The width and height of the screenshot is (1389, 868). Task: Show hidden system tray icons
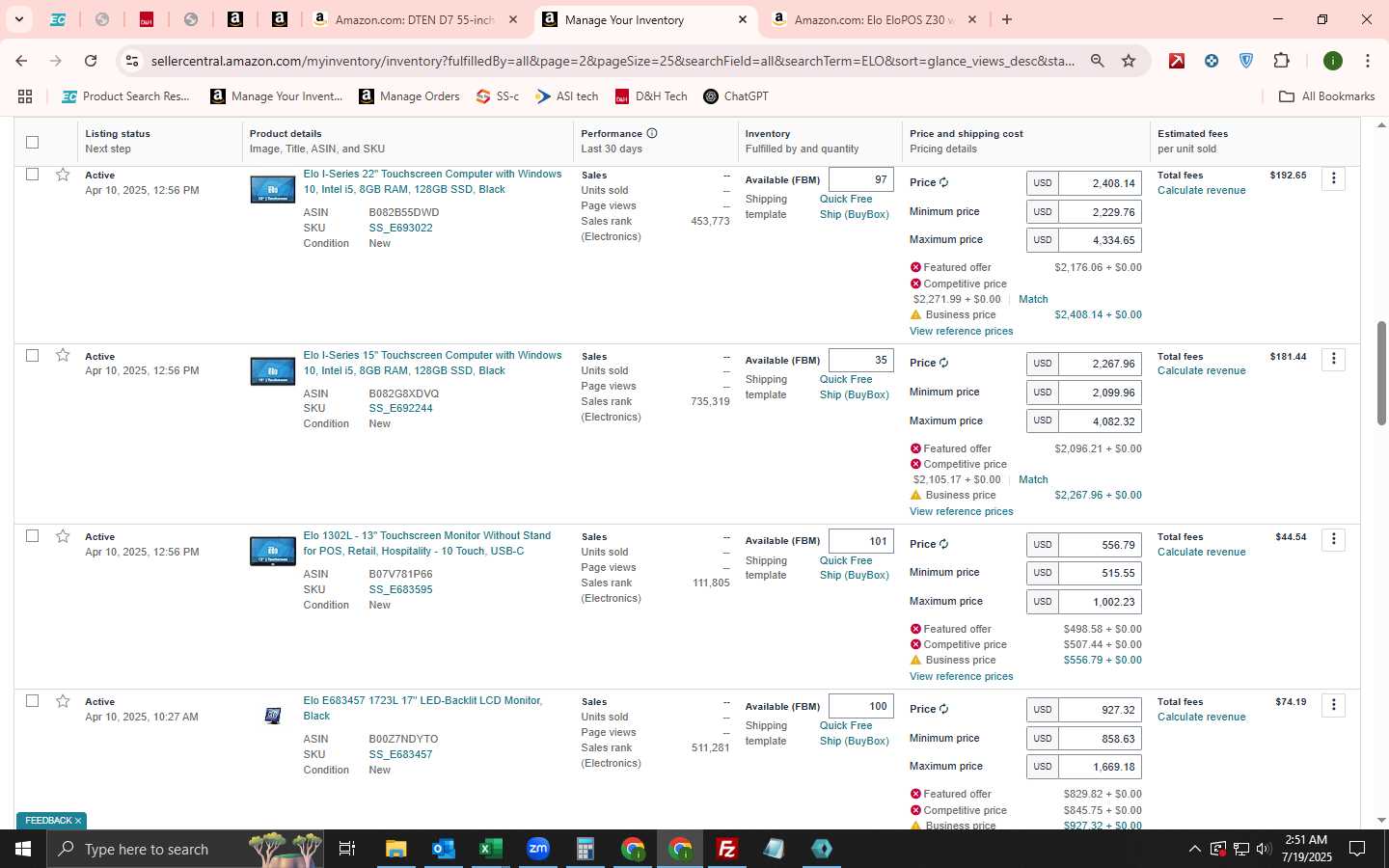[1194, 849]
